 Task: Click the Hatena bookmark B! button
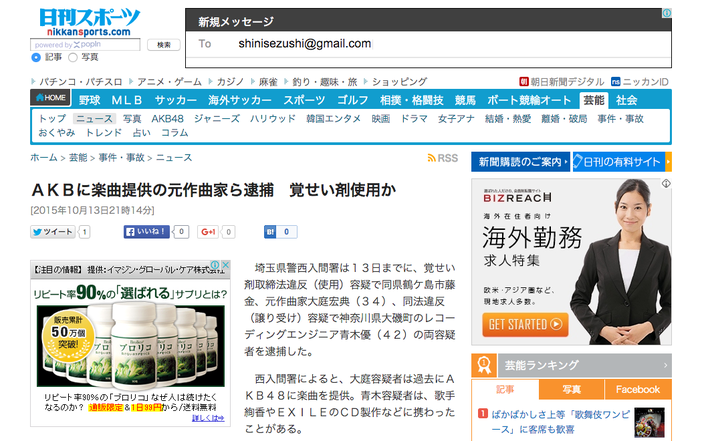[x=270, y=231]
